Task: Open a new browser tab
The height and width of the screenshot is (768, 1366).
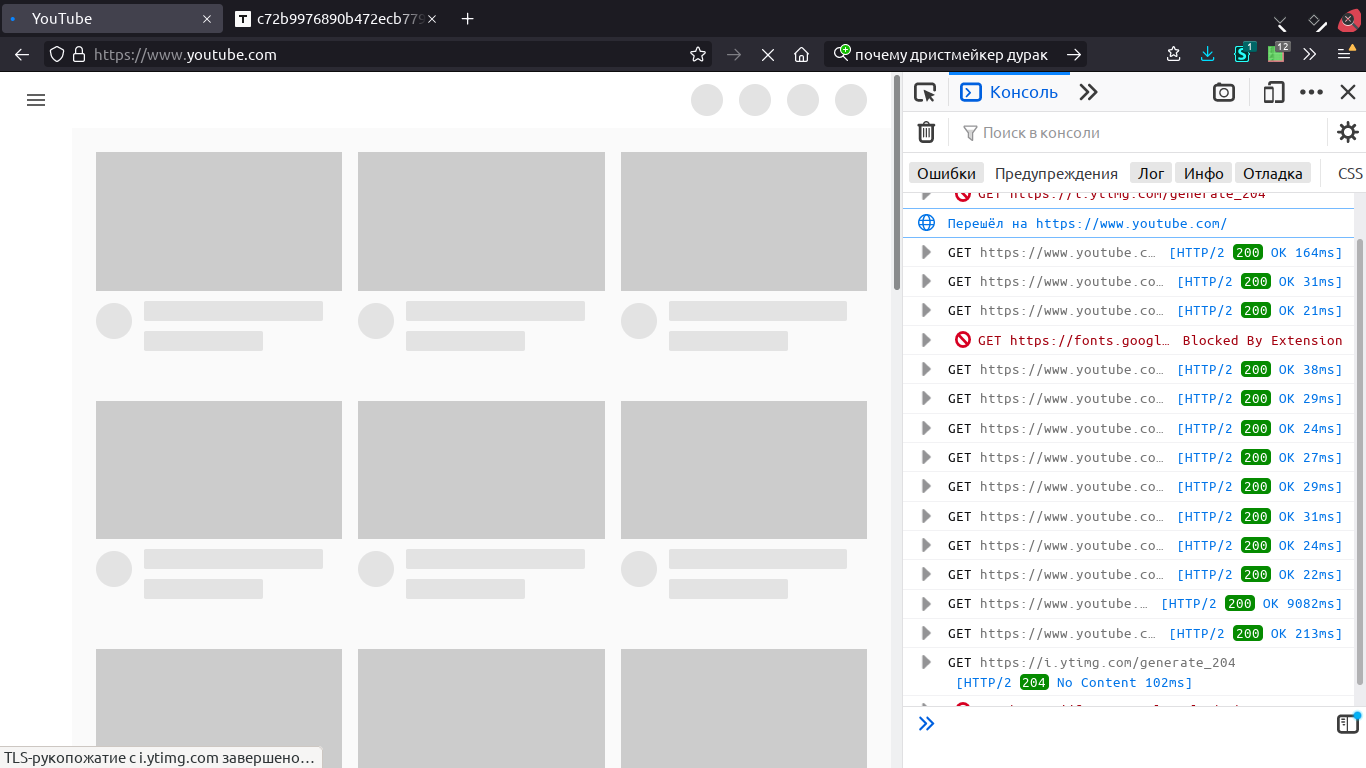Action: click(x=467, y=18)
